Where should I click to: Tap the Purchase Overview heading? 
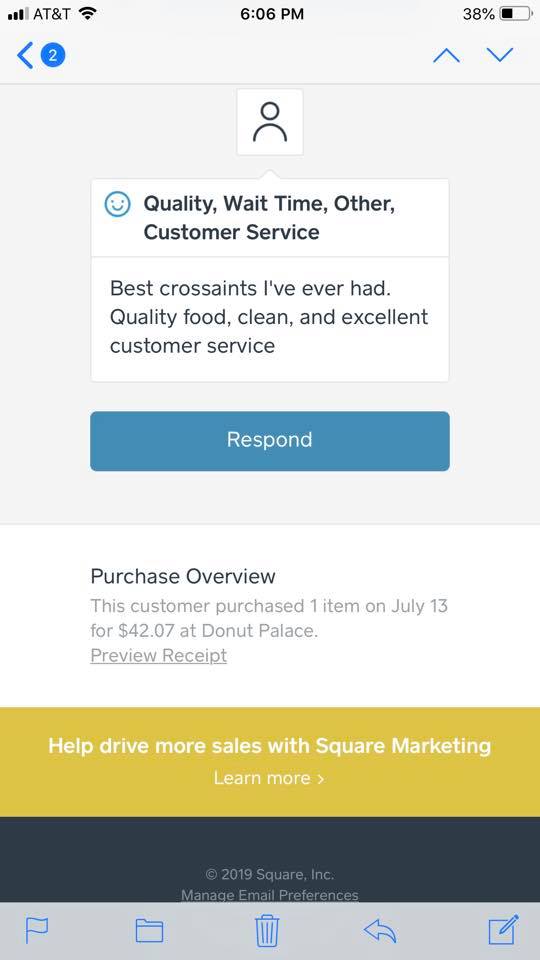point(183,576)
